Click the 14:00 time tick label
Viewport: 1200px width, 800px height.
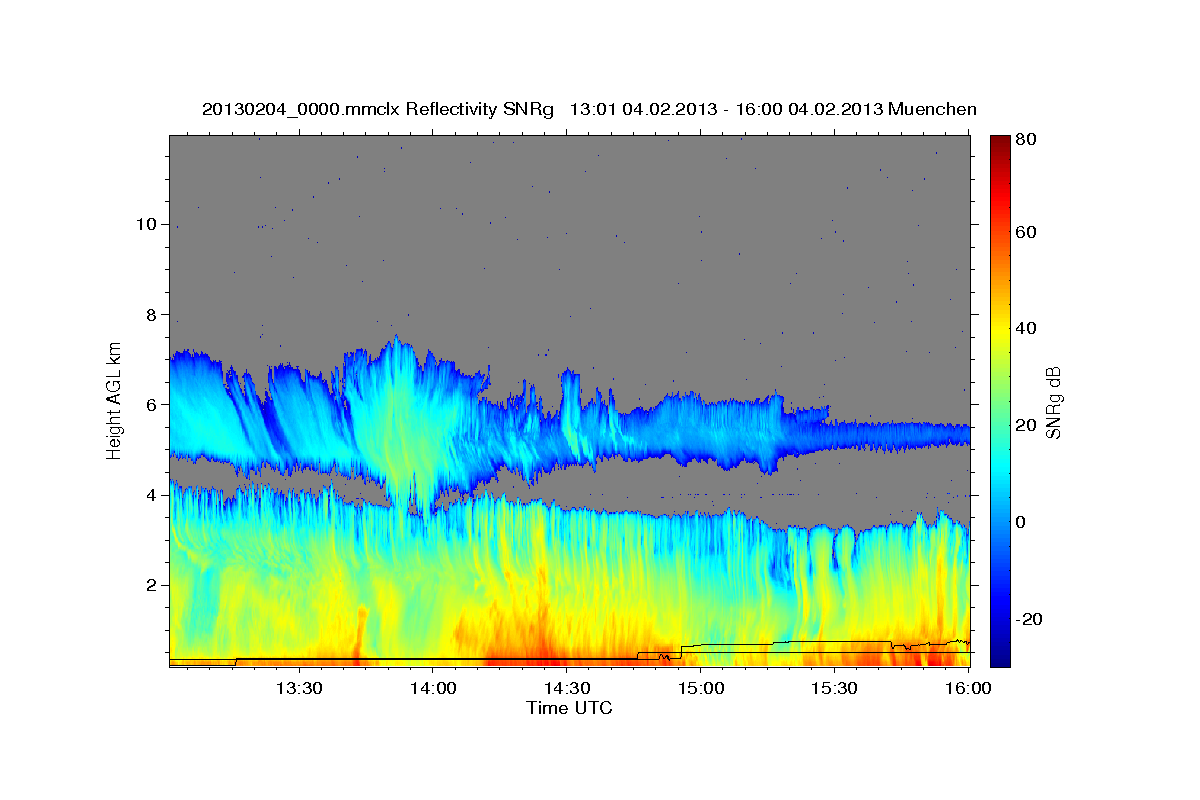point(433,688)
